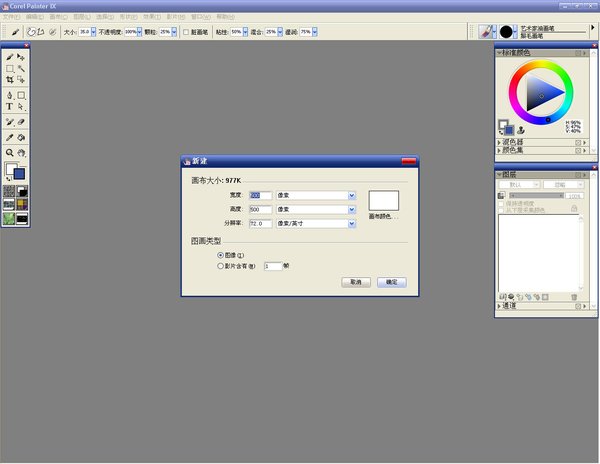This screenshot has width=600, height=464.
Task: Click the brush tool icon in property bar
Action: pyautogui.click(x=15, y=32)
